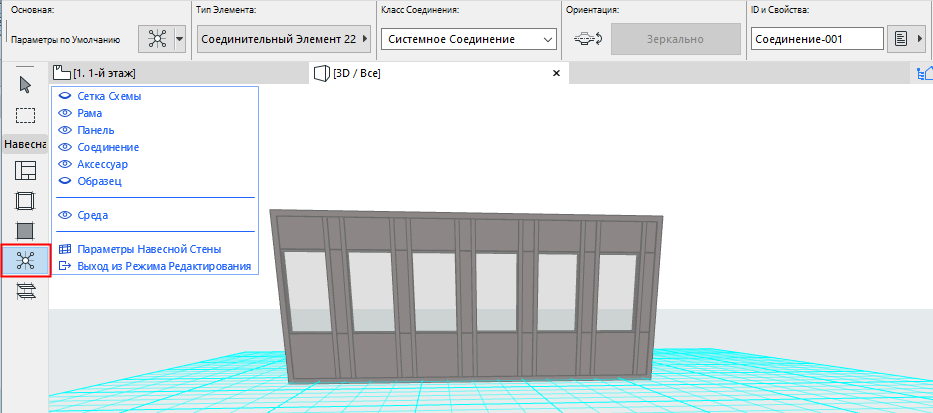Open the default settings junction icon button

pyautogui.click(x=156, y=39)
